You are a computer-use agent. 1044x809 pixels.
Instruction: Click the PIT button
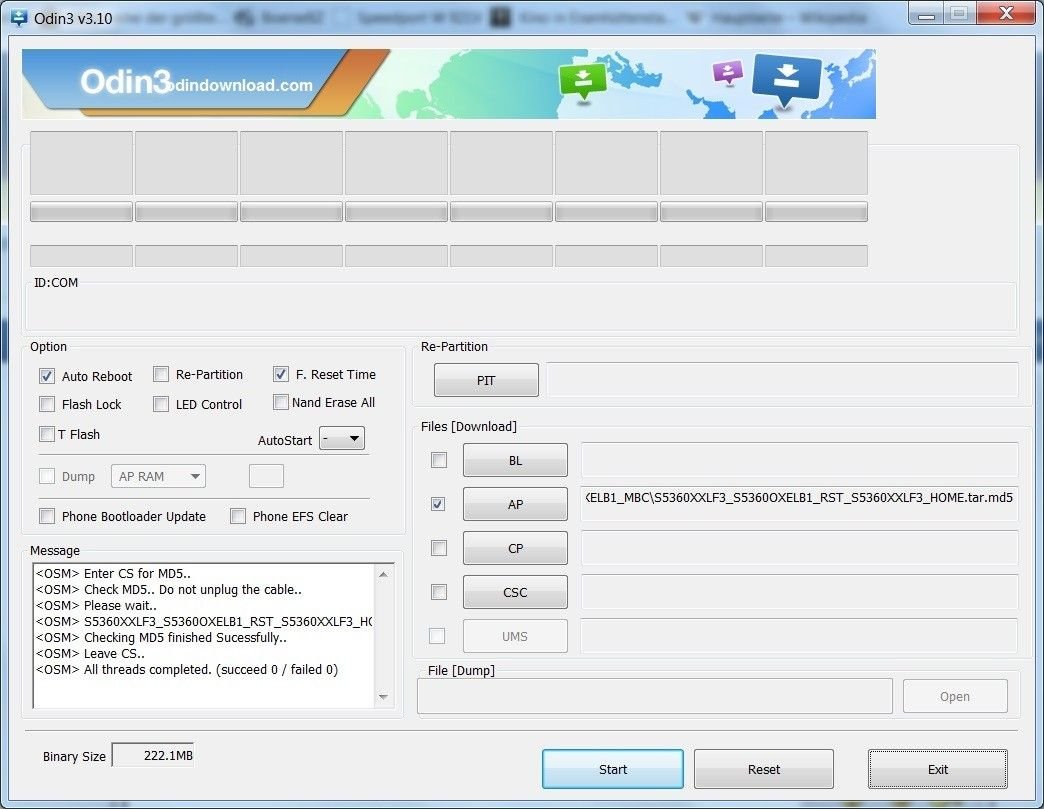486,380
